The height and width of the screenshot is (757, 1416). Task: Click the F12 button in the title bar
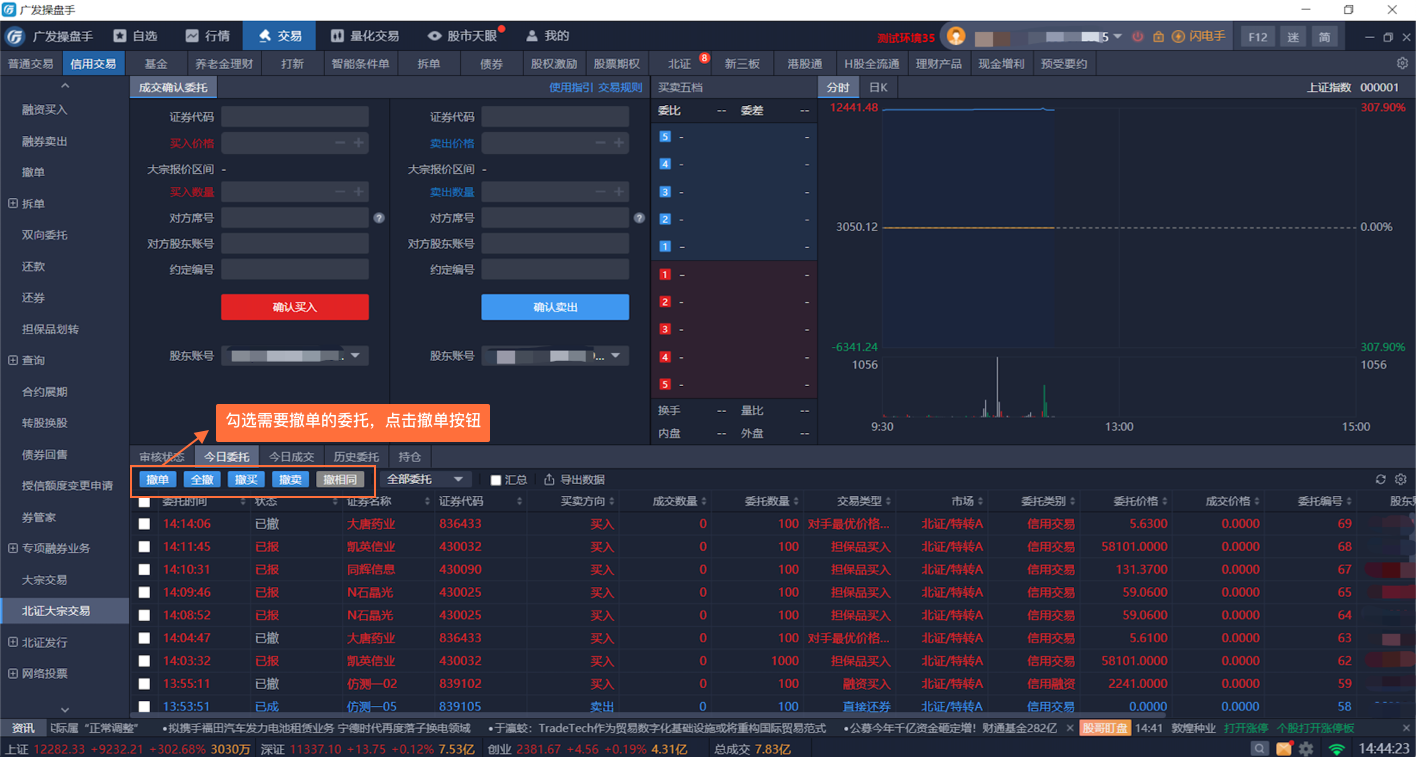1257,37
